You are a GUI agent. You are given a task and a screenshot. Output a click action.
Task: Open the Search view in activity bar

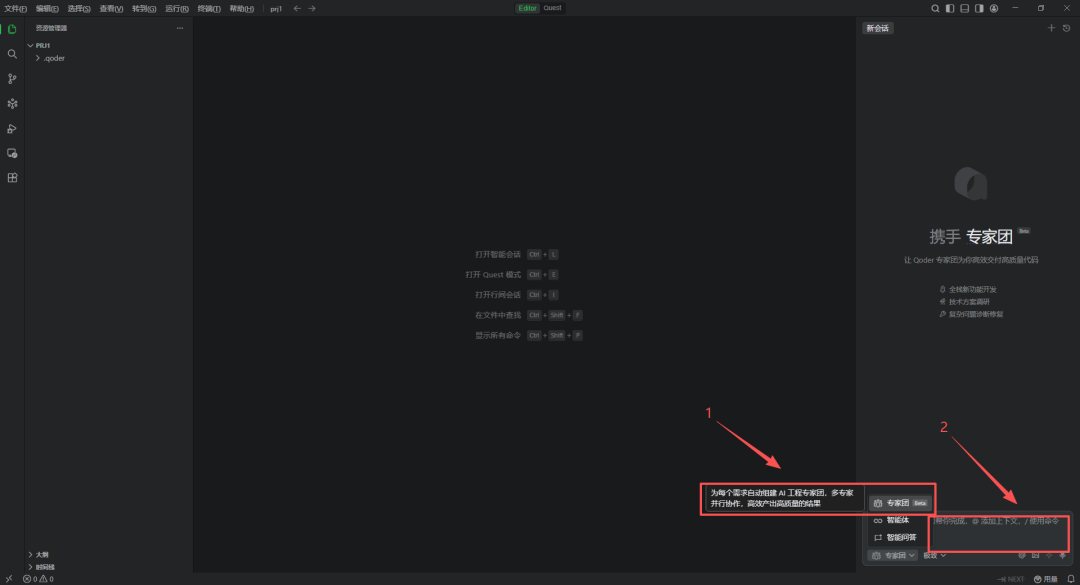(12, 54)
